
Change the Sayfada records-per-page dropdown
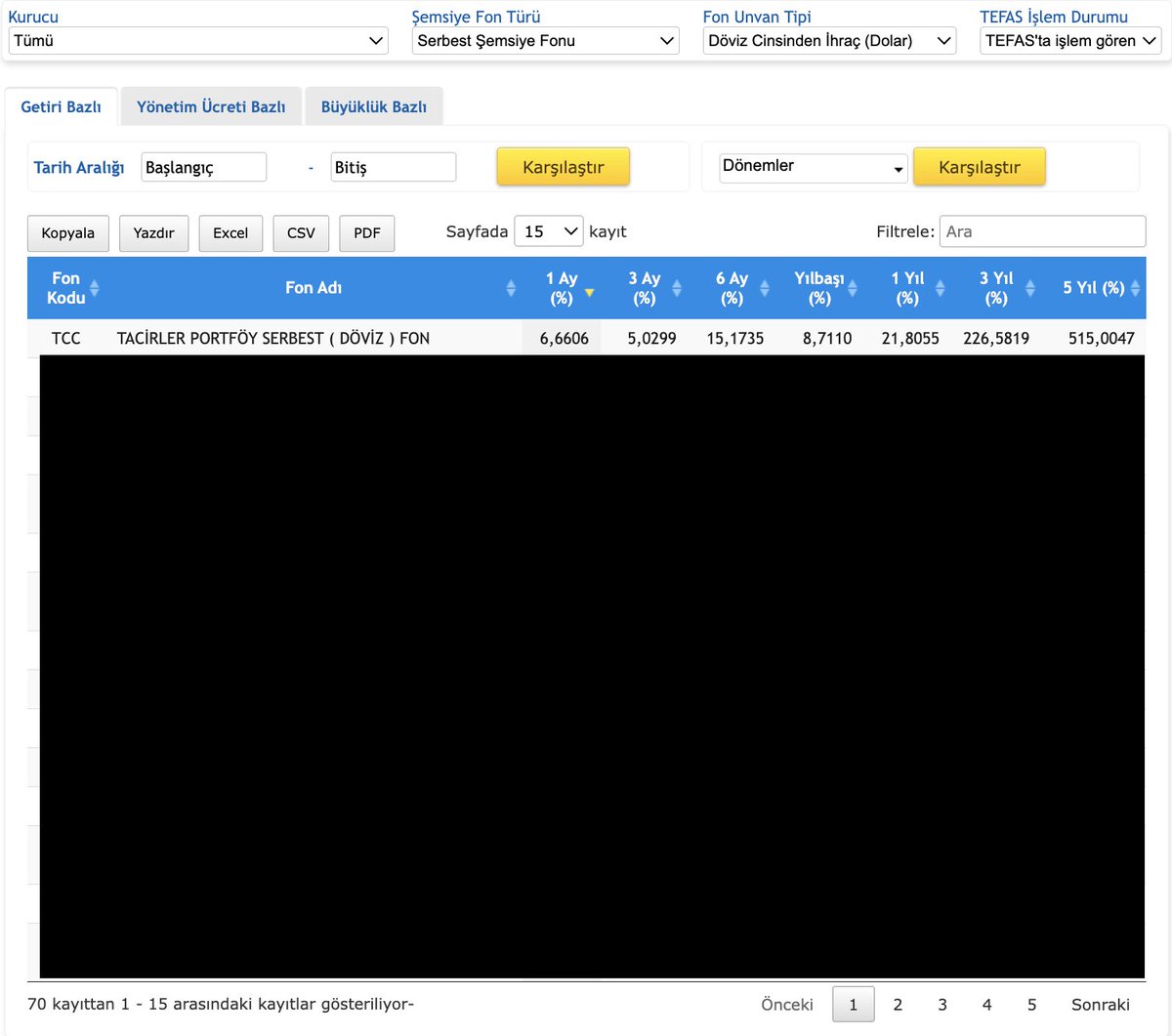[x=549, y=231]
